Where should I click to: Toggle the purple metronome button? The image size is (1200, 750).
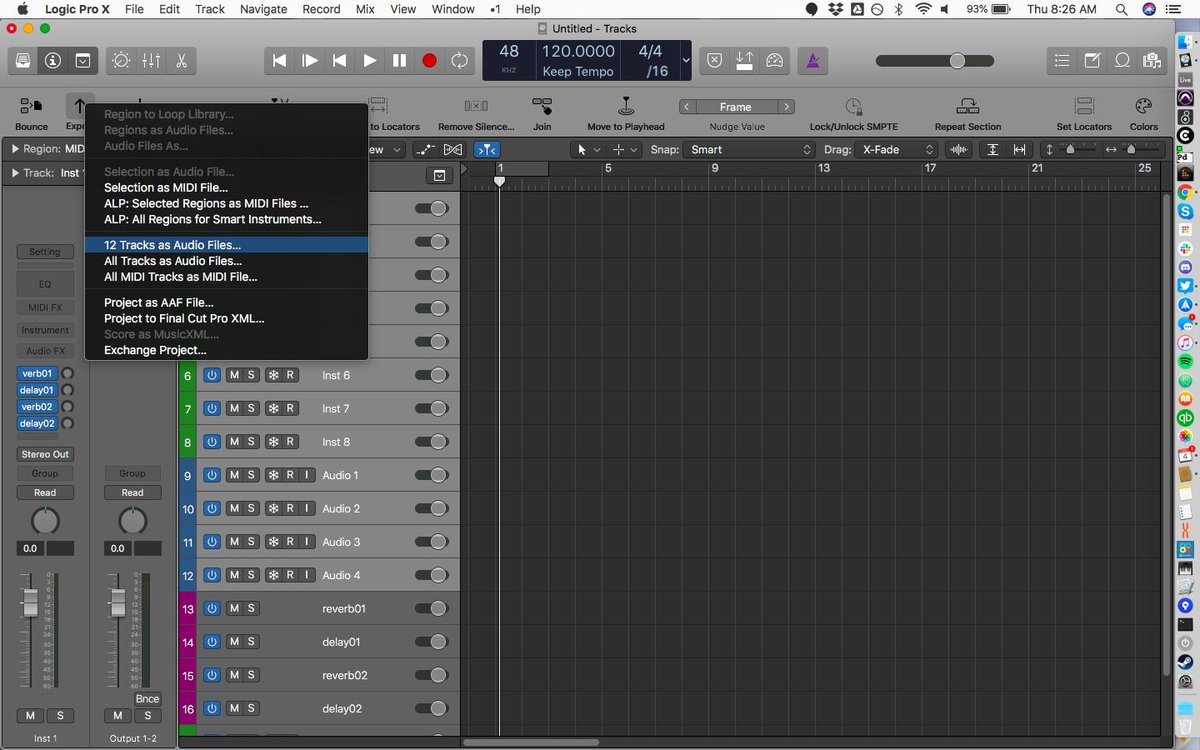click(x=813, y=60)
